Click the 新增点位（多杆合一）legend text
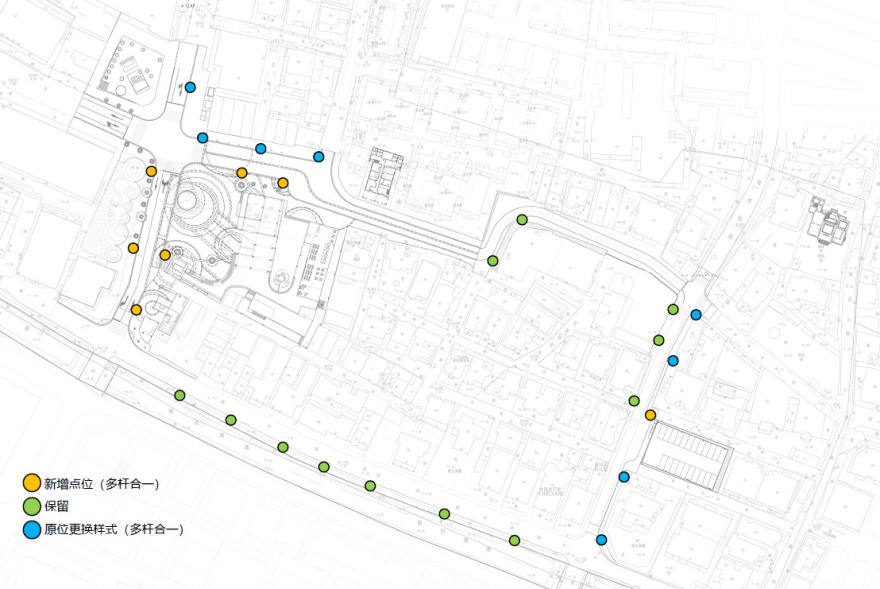Viewport: 880px width, 589px height. tap(102, 481)
